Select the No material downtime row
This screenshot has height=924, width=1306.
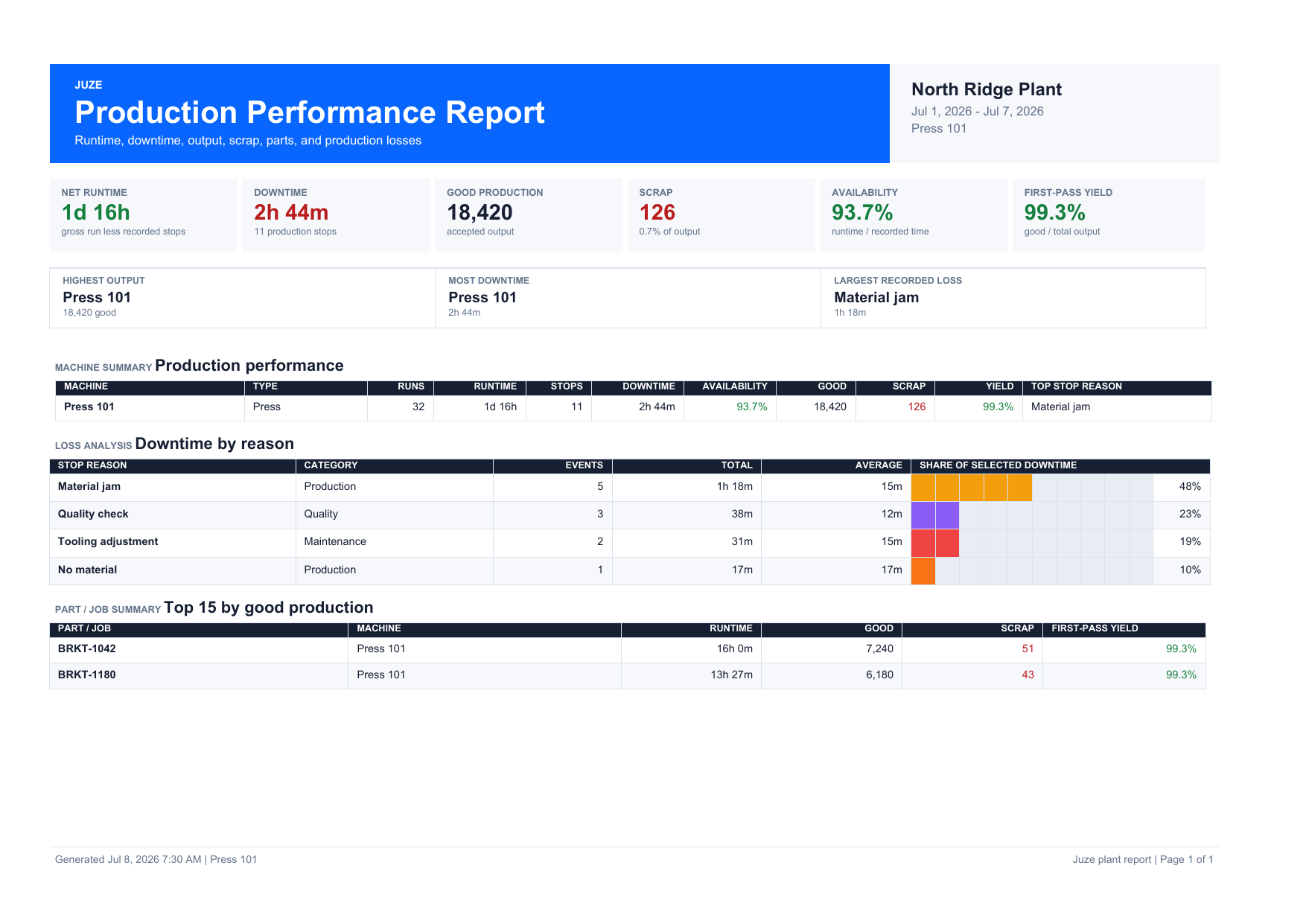click(x=629, y=570)
